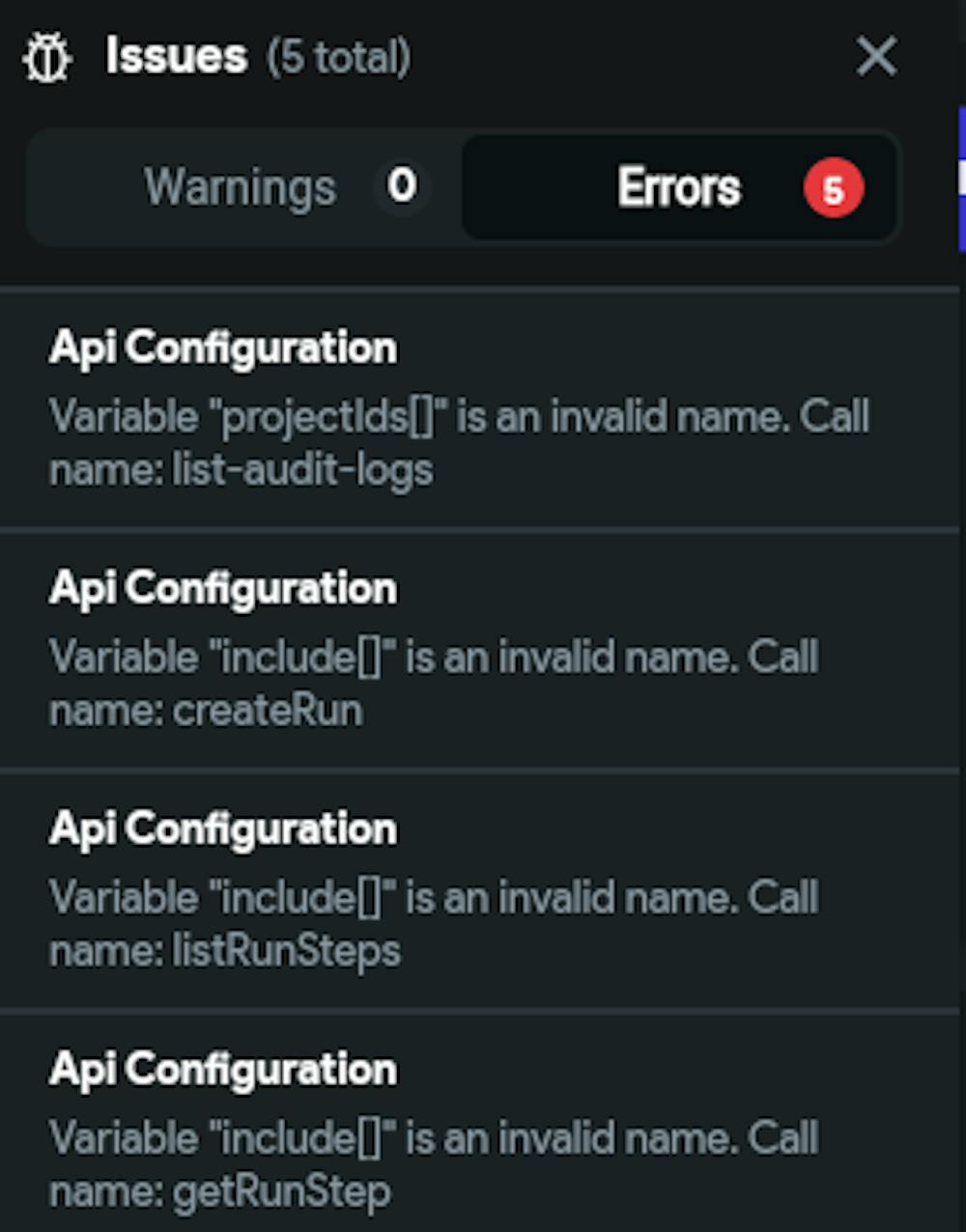The image size is (966, 1232).
Task: Click the Api Configuration heading above listRunSteps
Action: pos(222,828)
